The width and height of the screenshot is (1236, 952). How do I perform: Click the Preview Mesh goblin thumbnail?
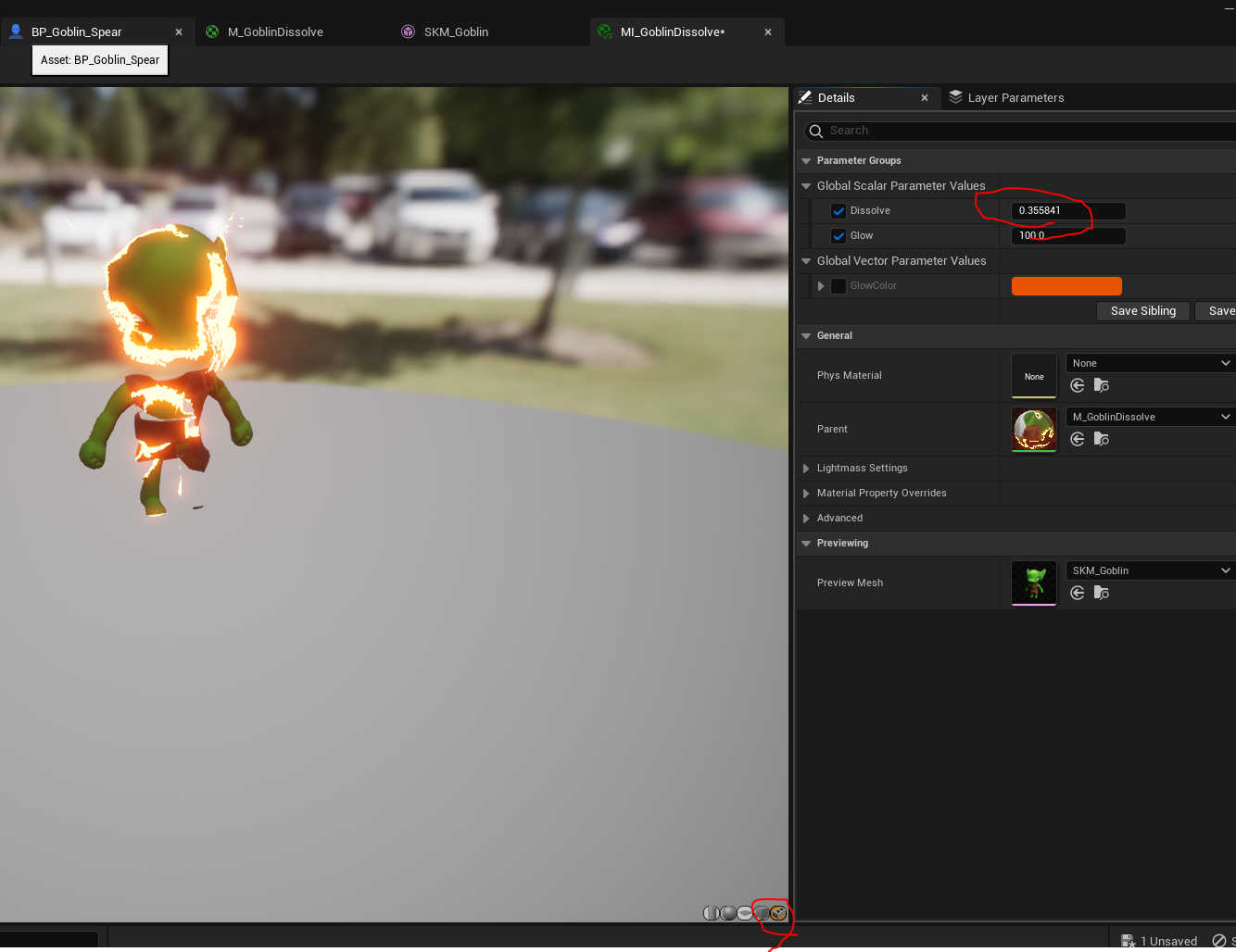[1034, 583]
